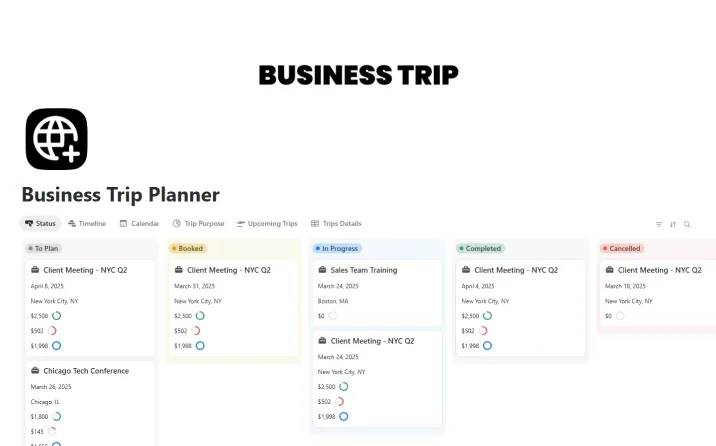Switch to the Timeline tab

point(87,224)
